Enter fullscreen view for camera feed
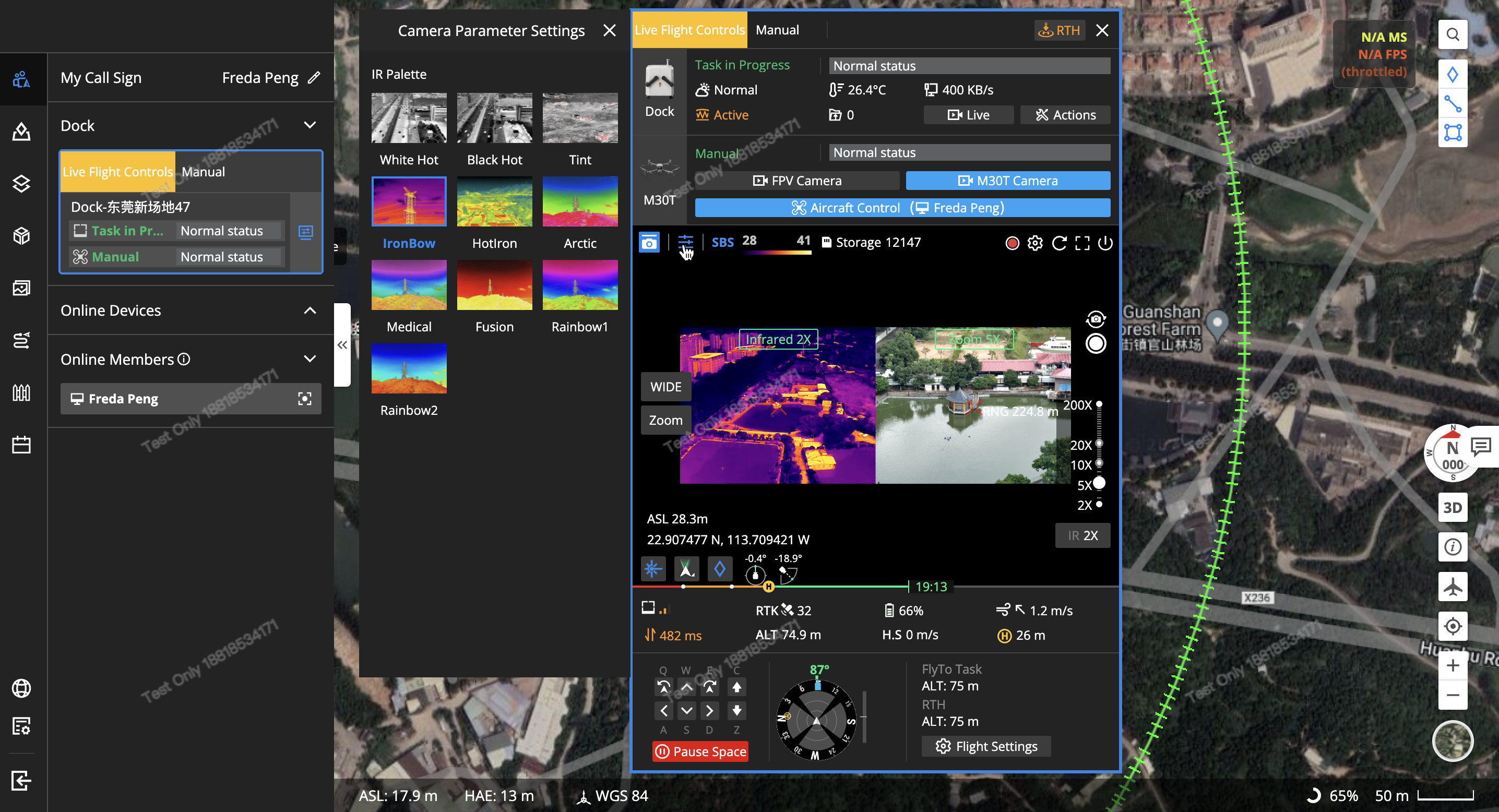 pos(1082,243)
